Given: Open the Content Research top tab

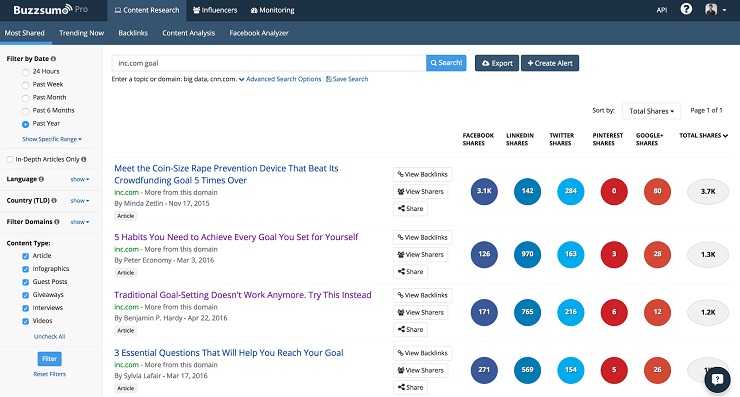Looking at the screenshot, I should [x=147, y=10].
